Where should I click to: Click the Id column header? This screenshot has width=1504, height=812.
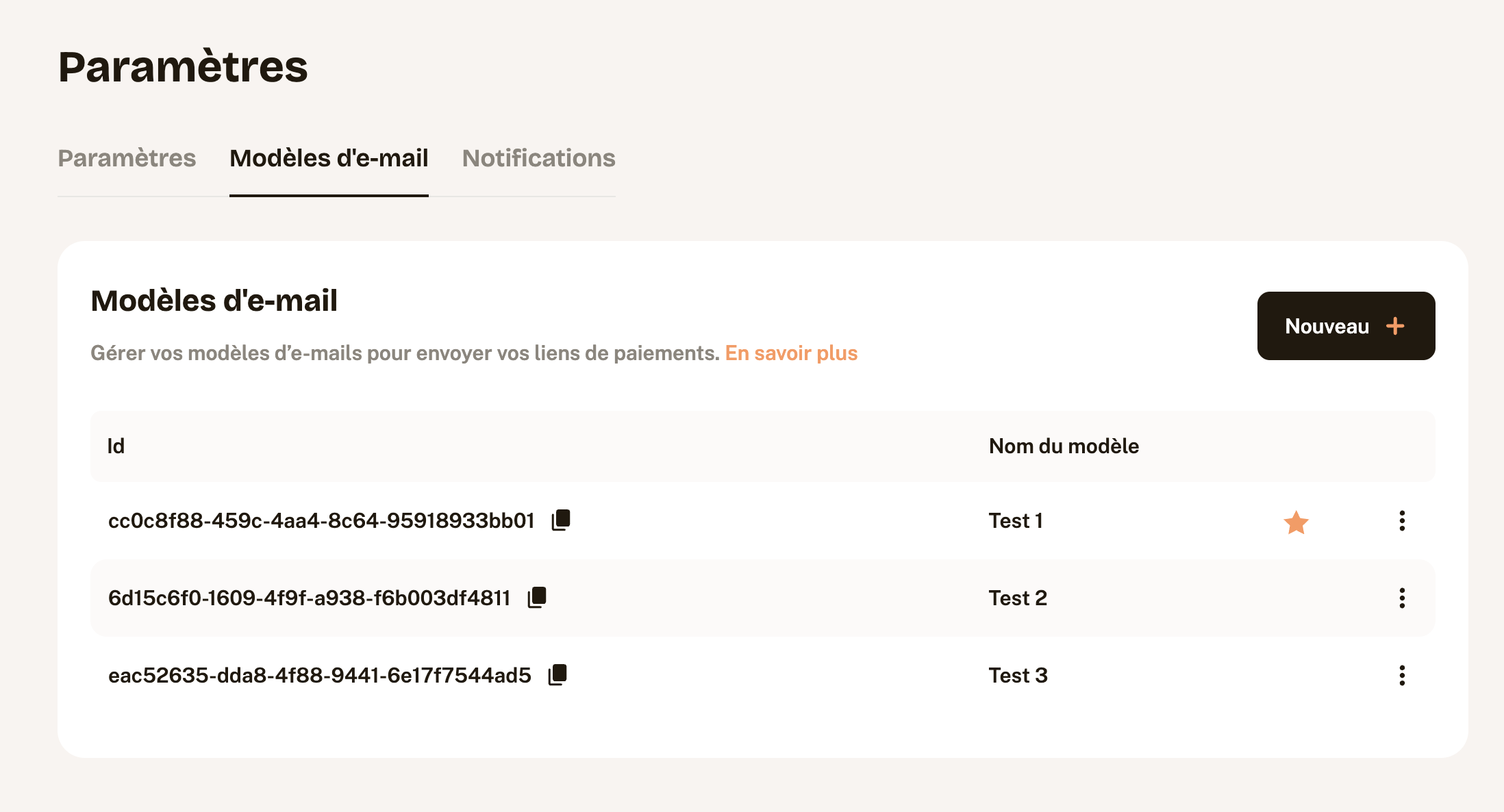pyautogui.click(x=116, y=446)
